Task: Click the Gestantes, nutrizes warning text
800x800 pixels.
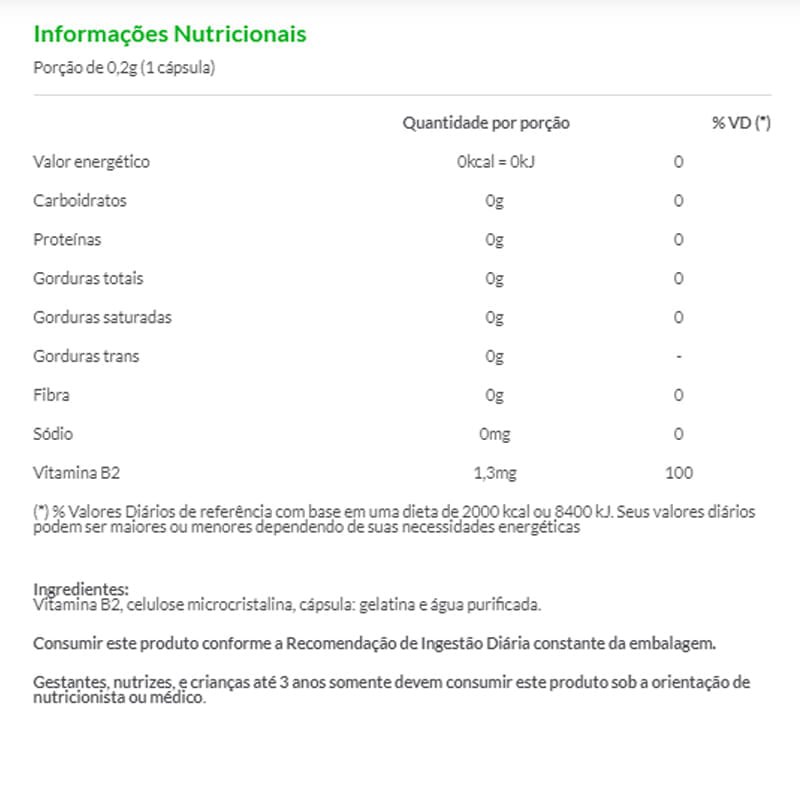Action: (x=391, y=690)
